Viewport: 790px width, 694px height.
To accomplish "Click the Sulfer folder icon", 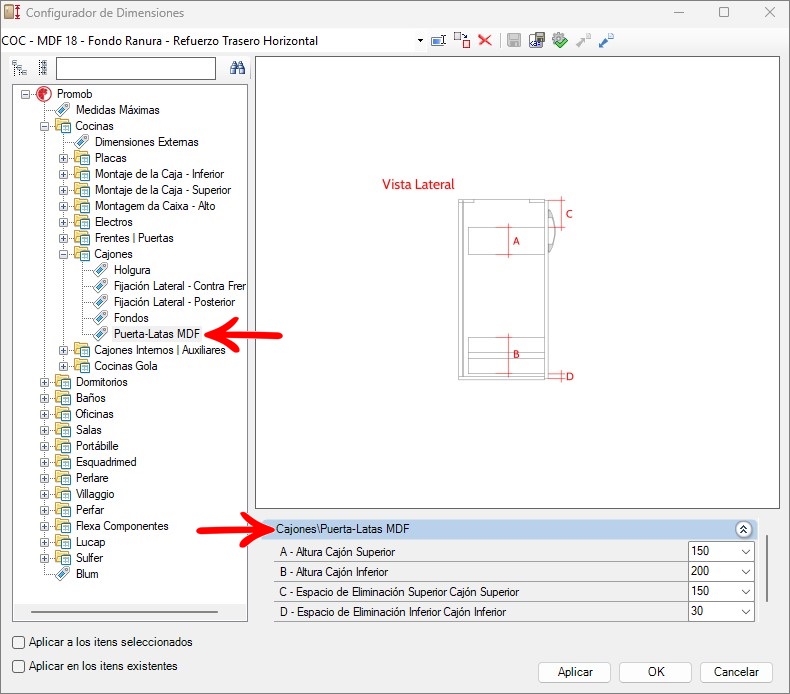I will tap(63, 558).
